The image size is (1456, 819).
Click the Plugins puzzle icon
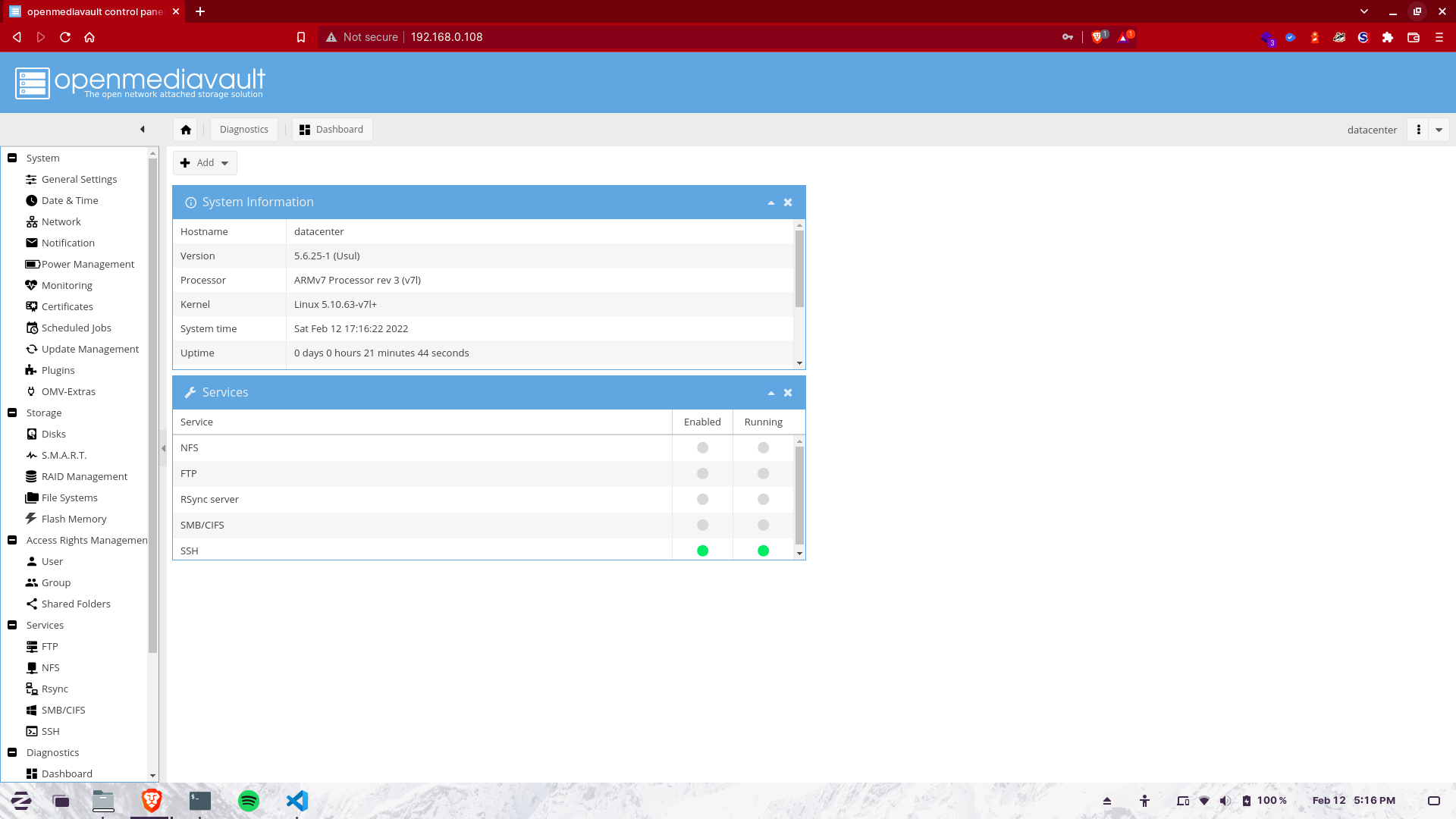pyautogui.click(x=32, y=370)
